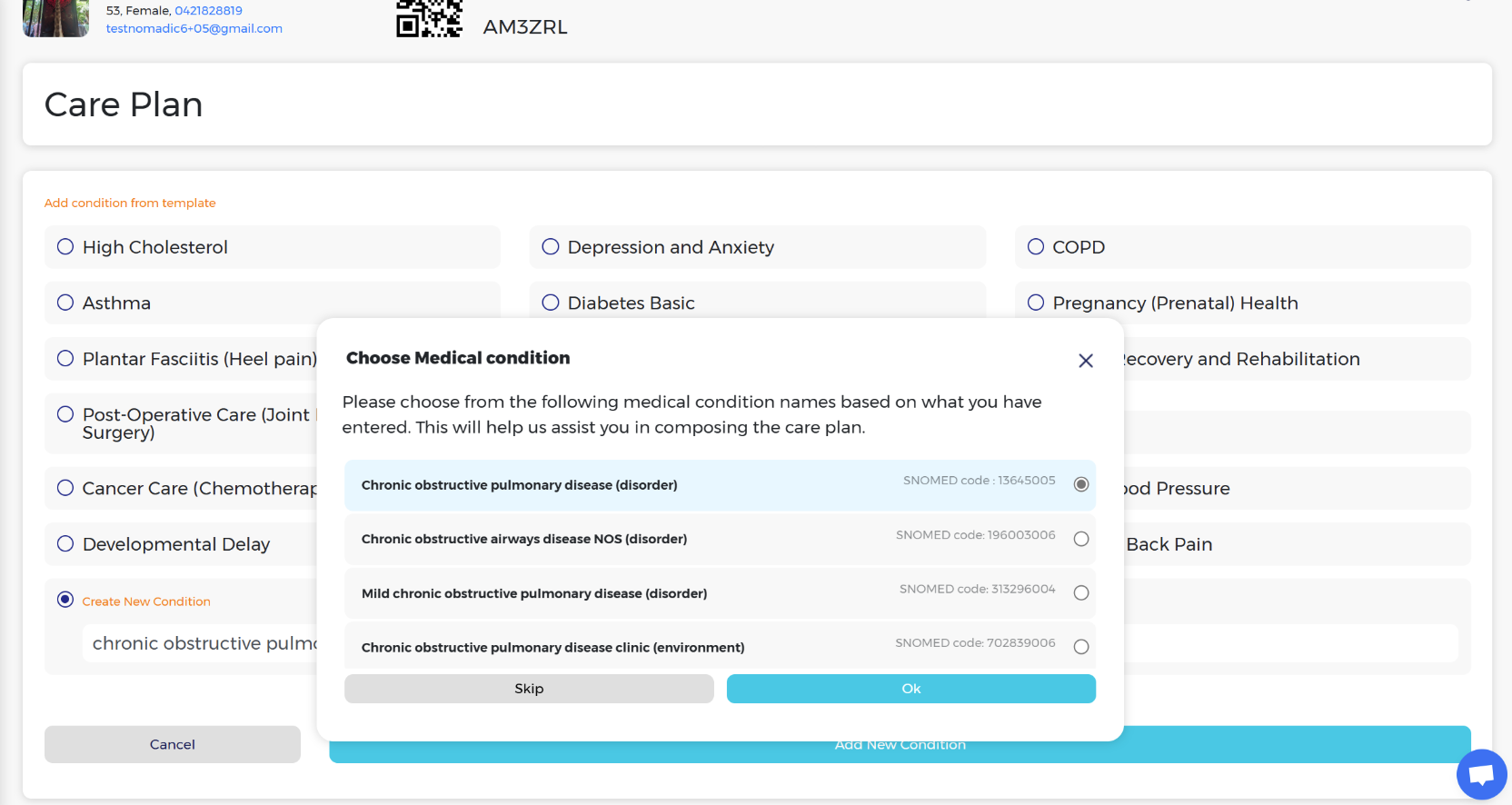Select Pregnancy (Prenatal) Health template
The height and width of the screenshot is (805, 1512).
[1036, 303]
